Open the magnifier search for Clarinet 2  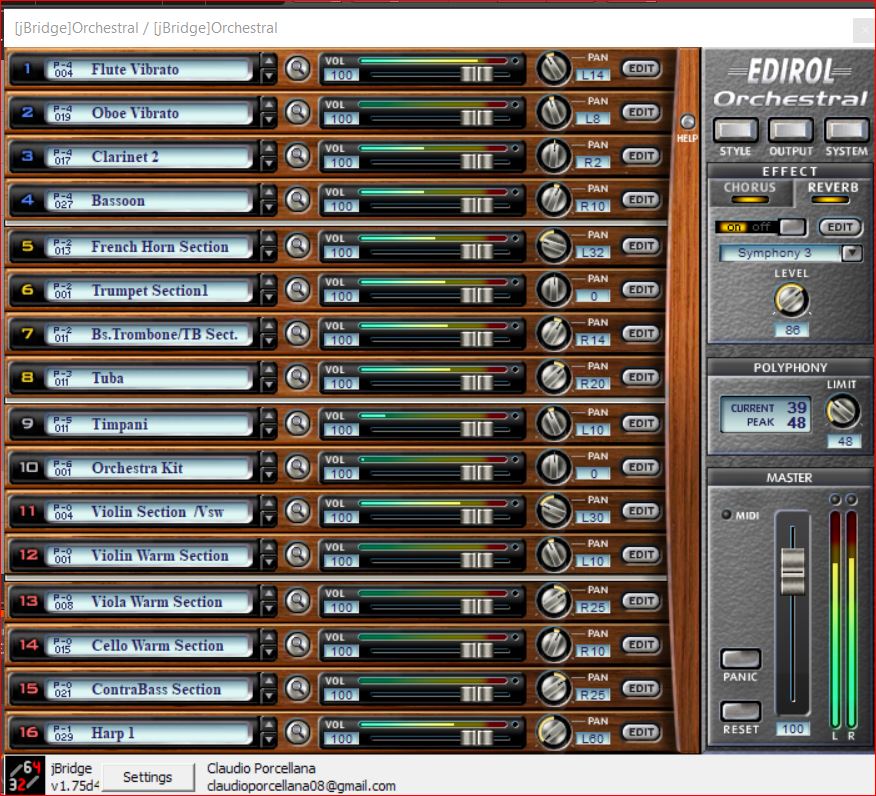298,156
